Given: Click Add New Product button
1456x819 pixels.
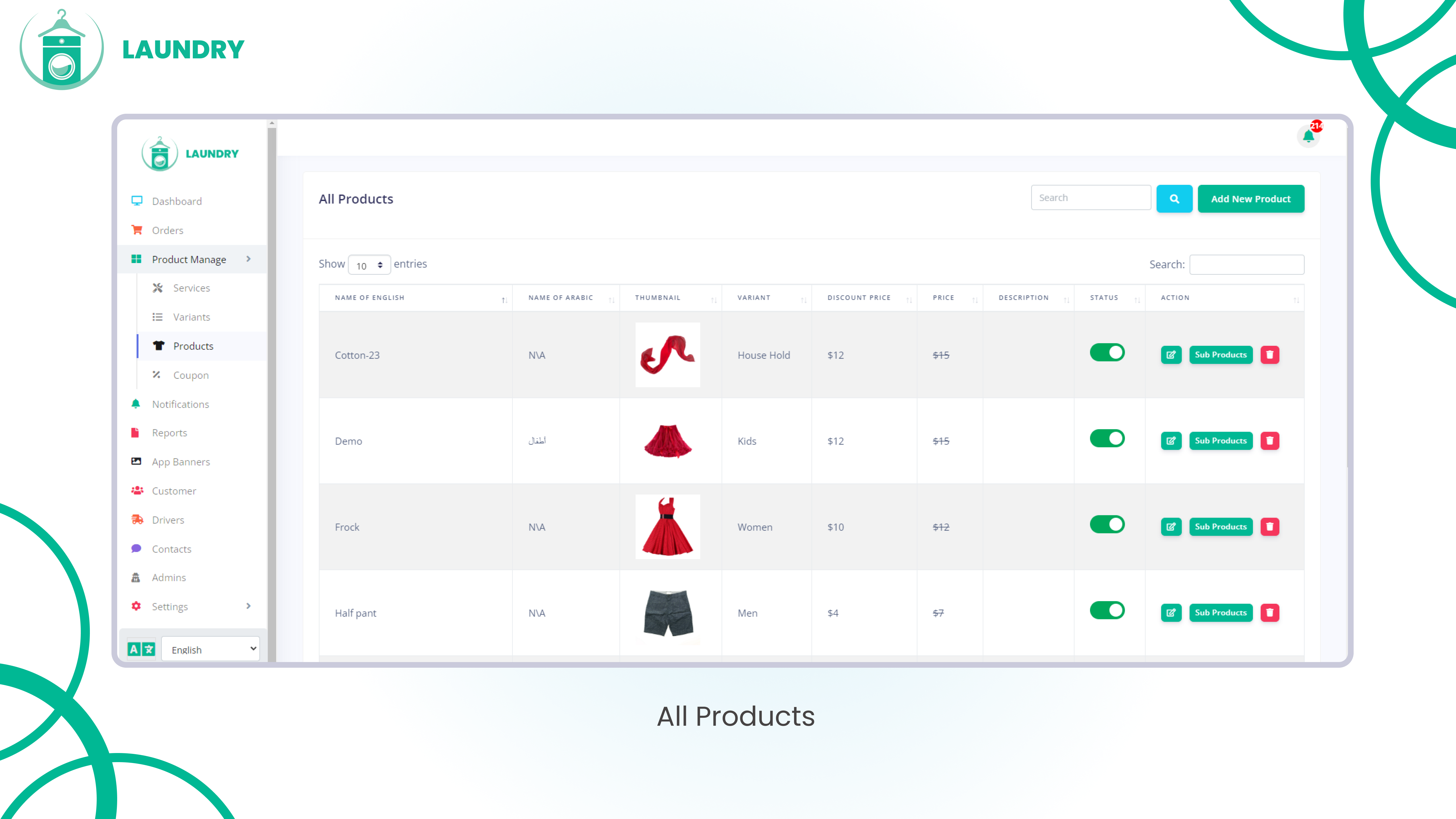Looking at the screenshot, I should coord(1250,199).
